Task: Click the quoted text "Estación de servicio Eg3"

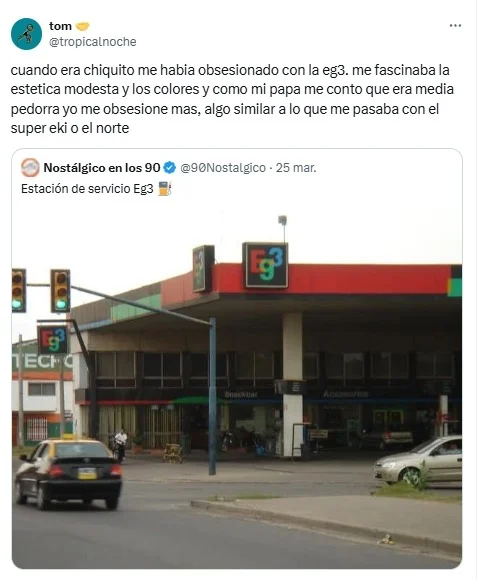Action: (x=87, y=189)
